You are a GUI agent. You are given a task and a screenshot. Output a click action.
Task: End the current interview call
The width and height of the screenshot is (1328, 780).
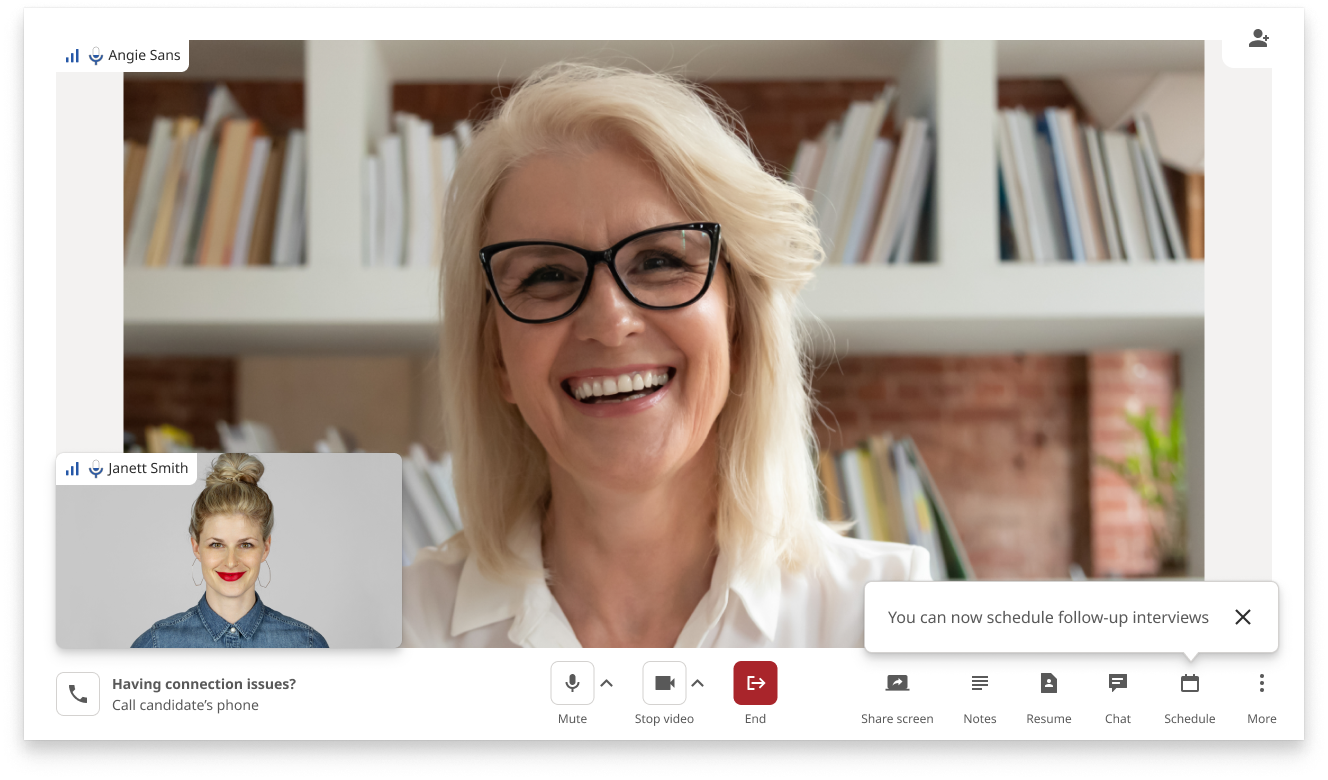click(x=755, y=683)
